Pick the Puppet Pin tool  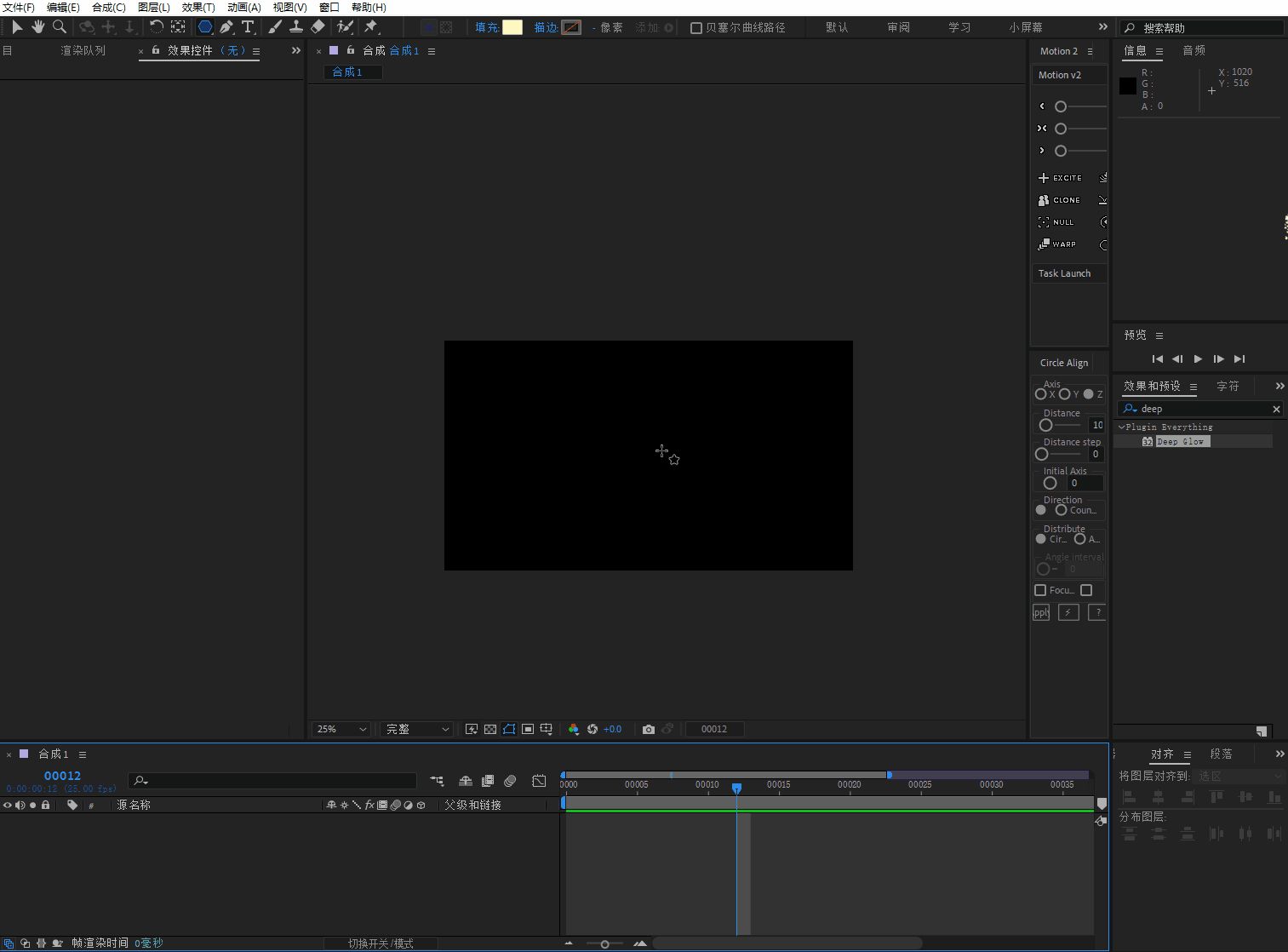coord(371,27)
